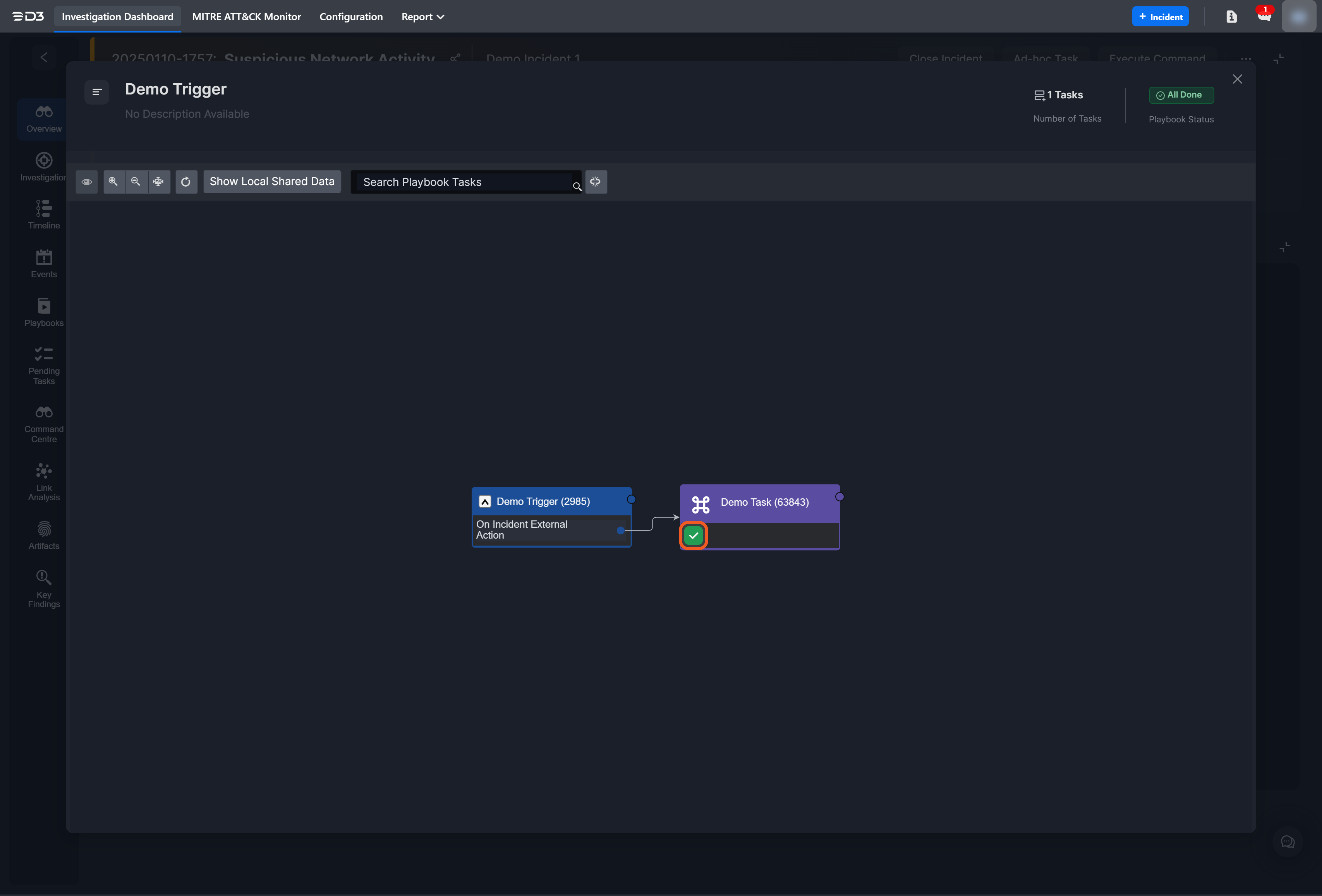1322x896 pixels.
Task: Click Show Local Shared Data button
Action: tap(272, 182)
